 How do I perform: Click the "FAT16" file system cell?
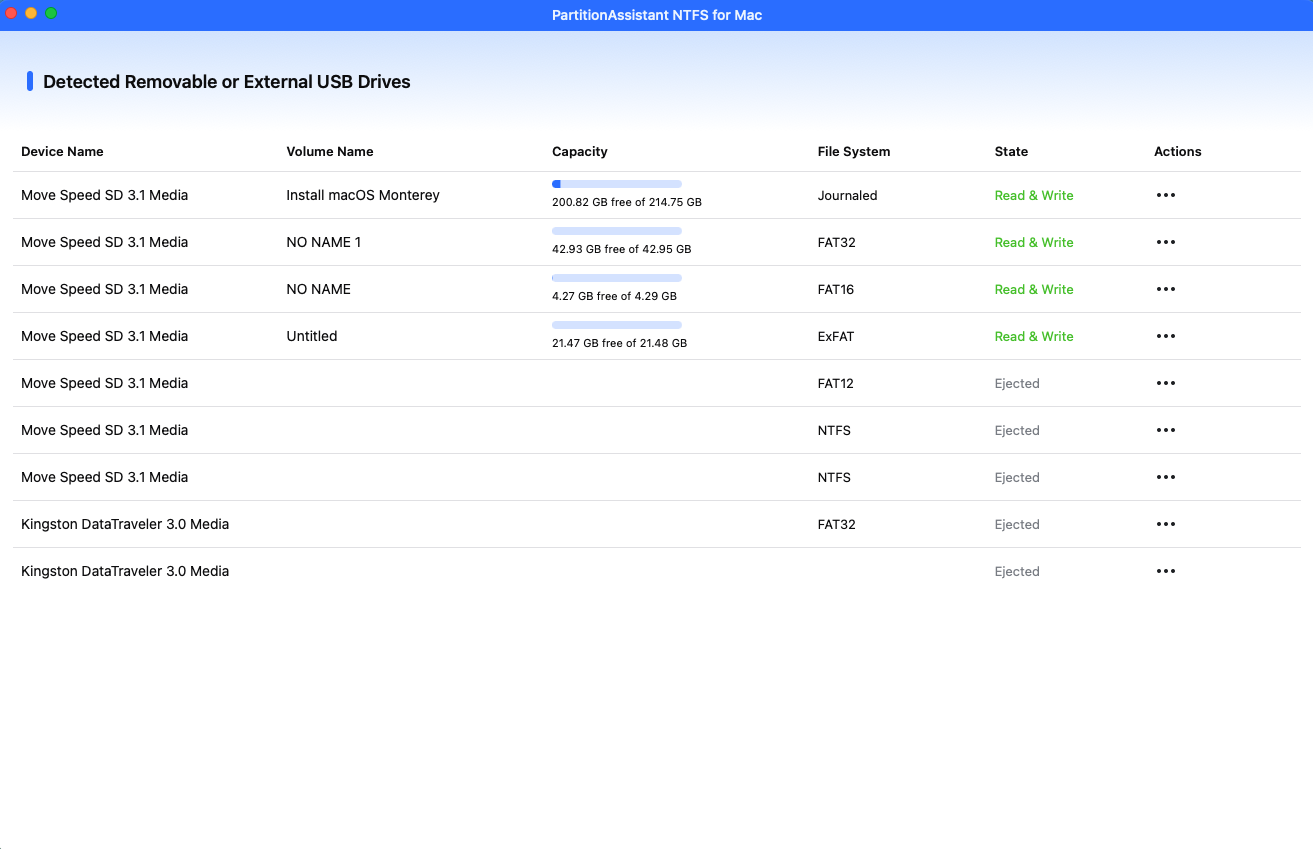(837, 289)
